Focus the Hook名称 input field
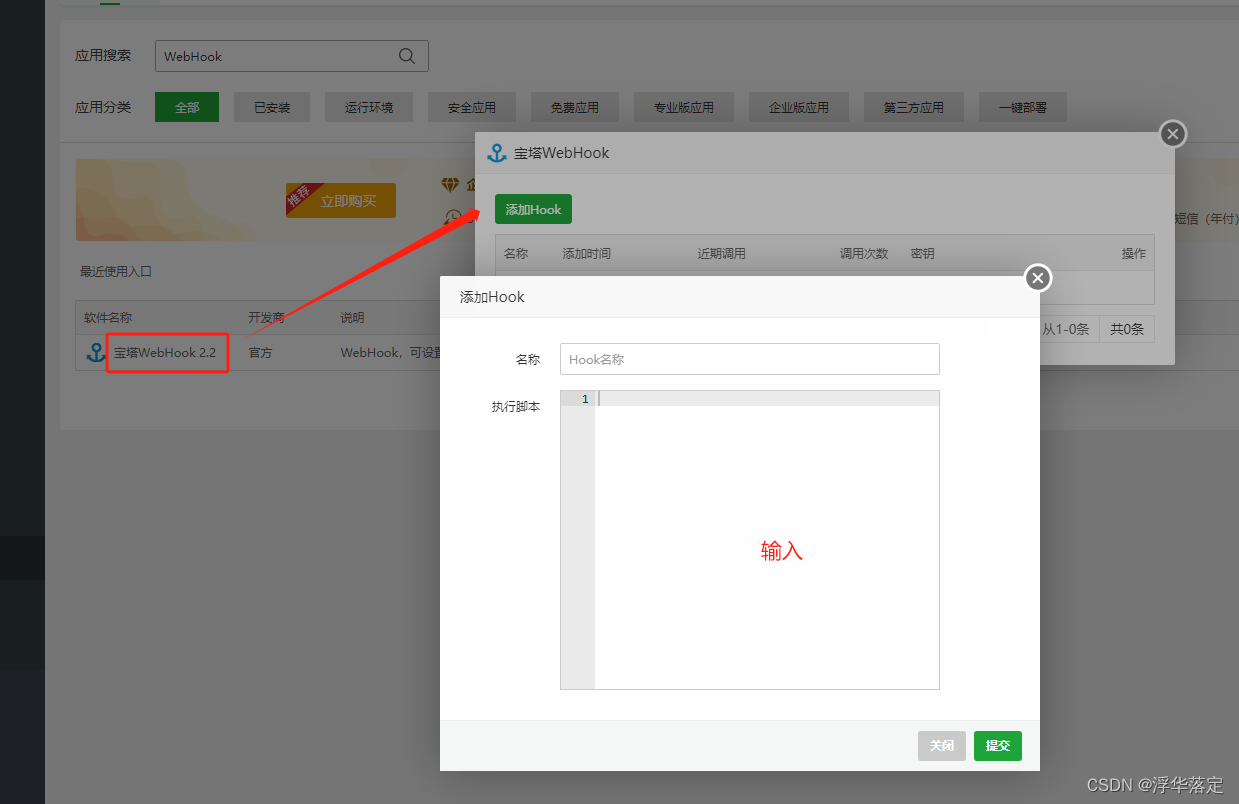The height and width of the screenshot is (804, 1239). (750, 359)
